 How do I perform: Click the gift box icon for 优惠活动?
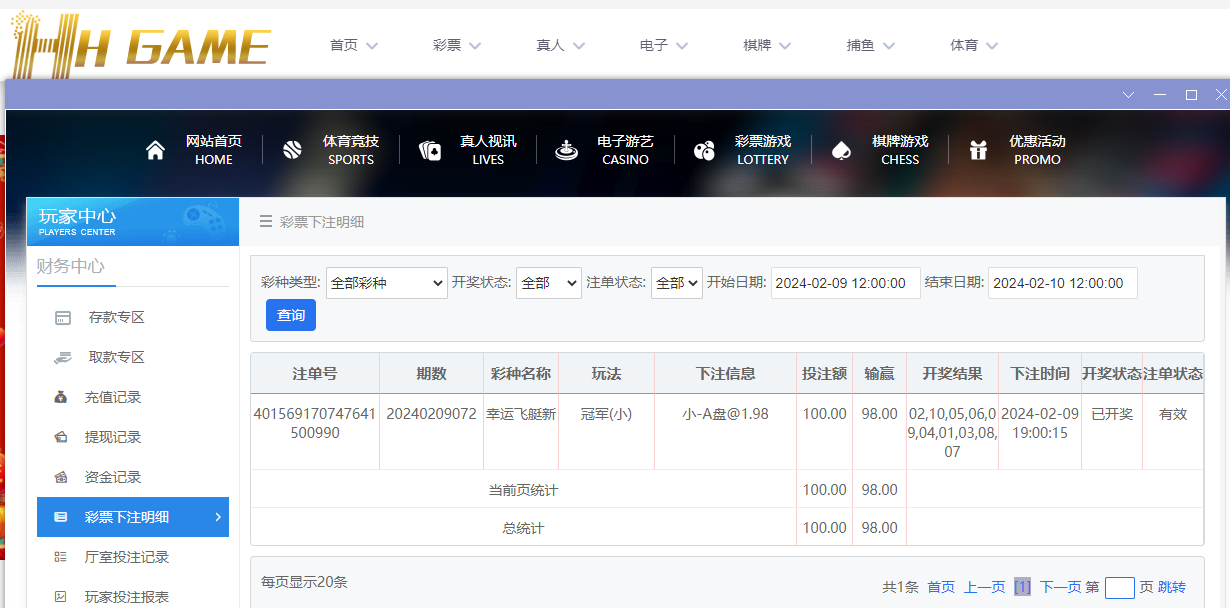pos(978,150)
